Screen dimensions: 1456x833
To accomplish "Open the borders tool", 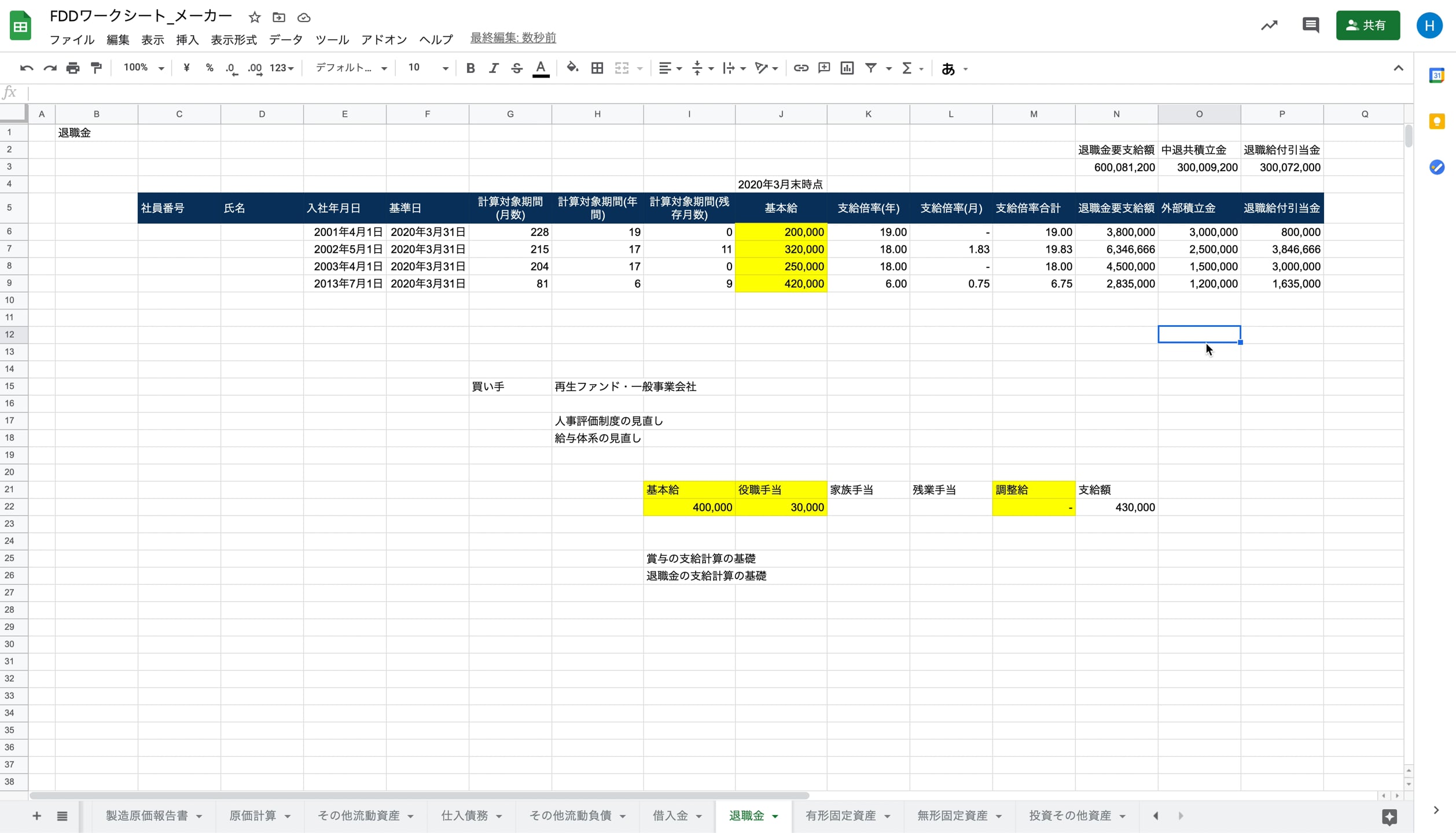I will [597, 68].
